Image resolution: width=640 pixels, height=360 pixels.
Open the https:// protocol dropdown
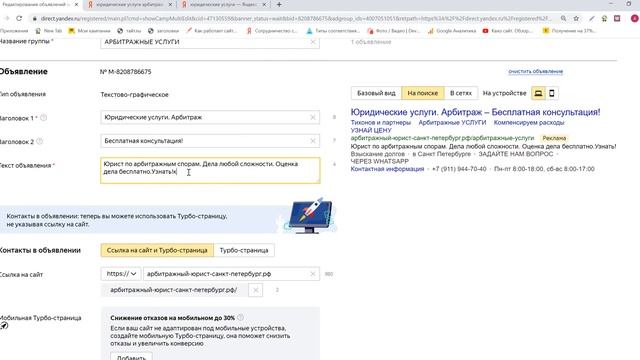click(121, 273)
